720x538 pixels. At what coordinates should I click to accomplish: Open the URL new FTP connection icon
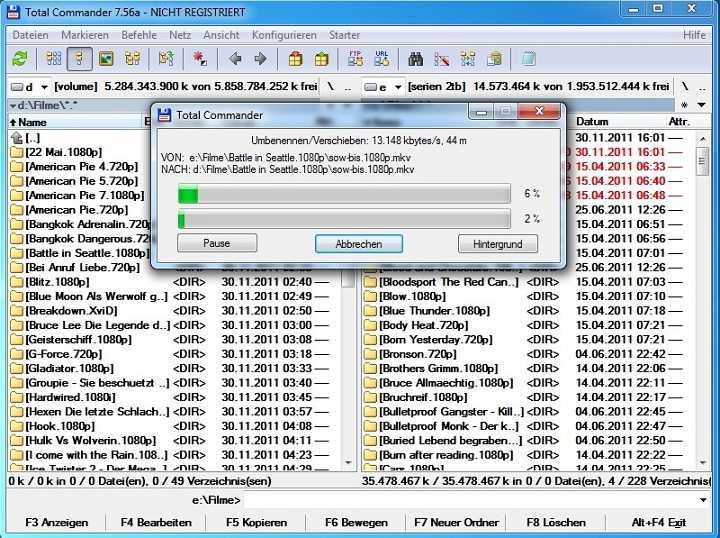point(382,59)
